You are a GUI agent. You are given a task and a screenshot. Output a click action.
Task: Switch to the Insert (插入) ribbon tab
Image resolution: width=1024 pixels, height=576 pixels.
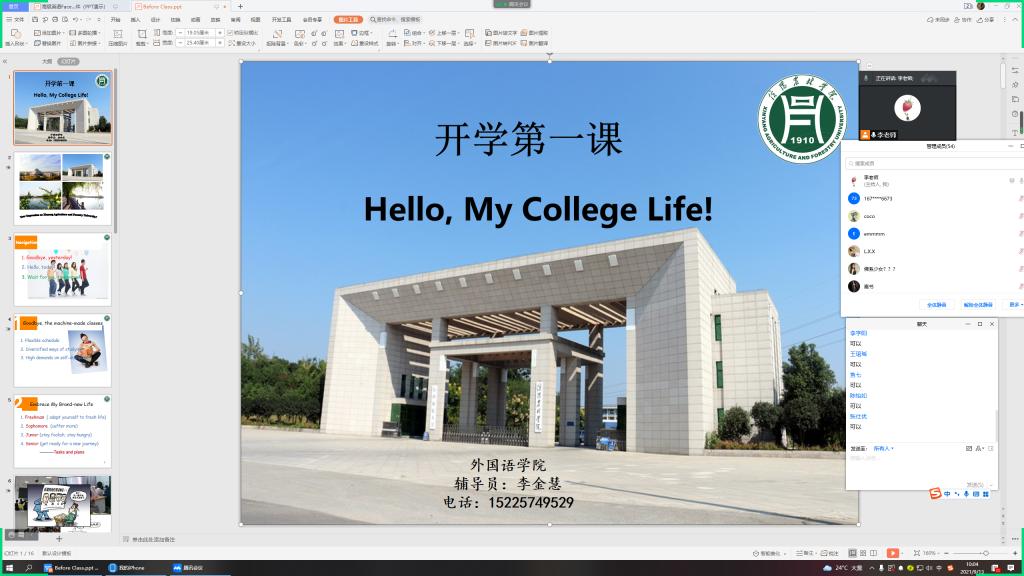tap(135, 19)
